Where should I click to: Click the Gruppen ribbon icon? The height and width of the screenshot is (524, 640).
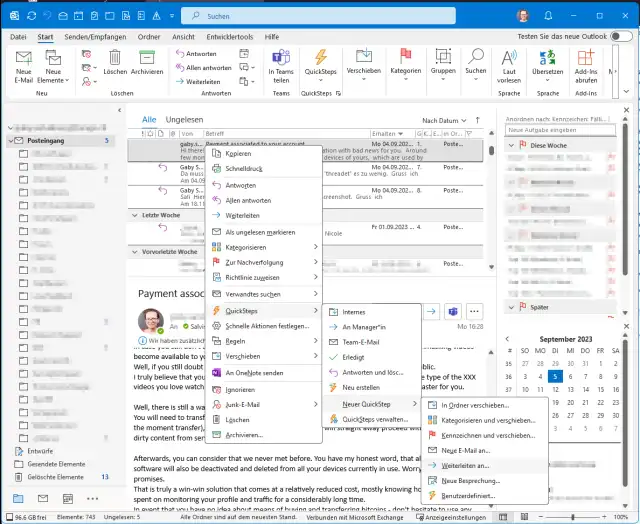tap(443, 56)
